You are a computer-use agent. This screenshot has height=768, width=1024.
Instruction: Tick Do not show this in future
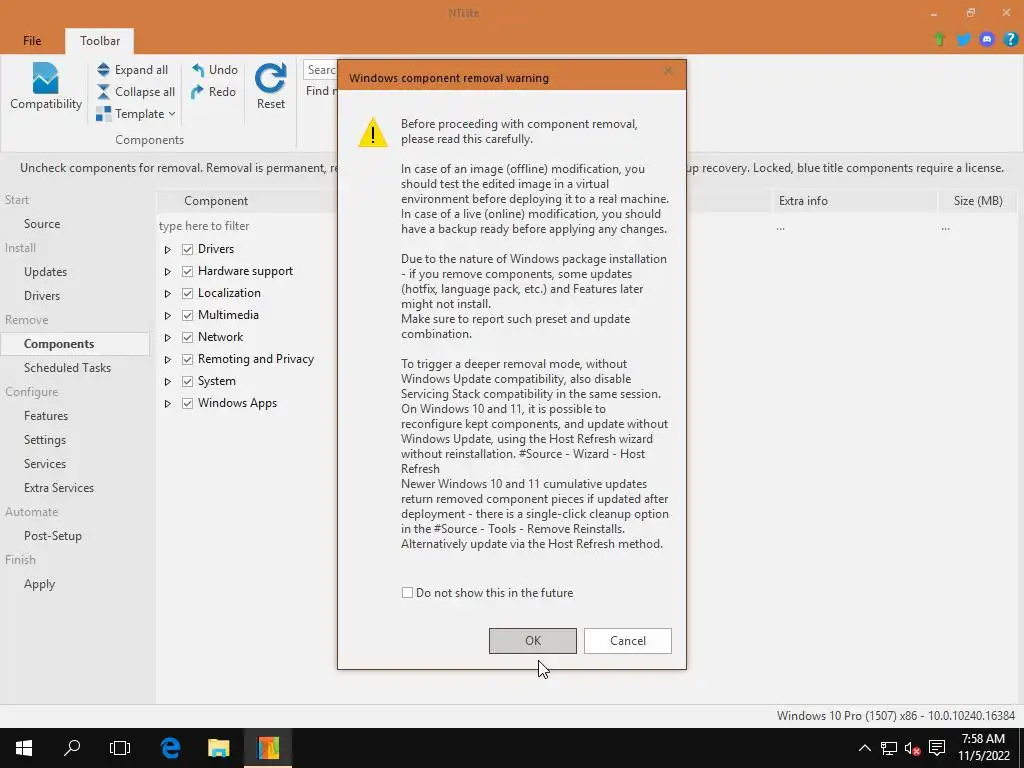tap(407, 593)
